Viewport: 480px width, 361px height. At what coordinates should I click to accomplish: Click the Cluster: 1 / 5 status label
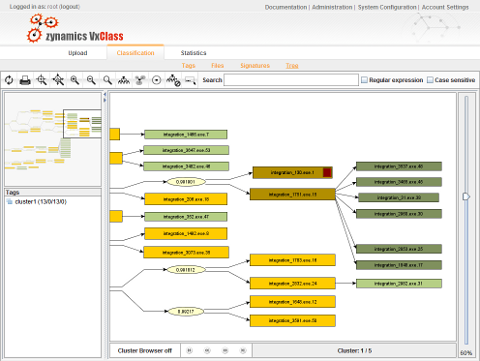(354, 351)
